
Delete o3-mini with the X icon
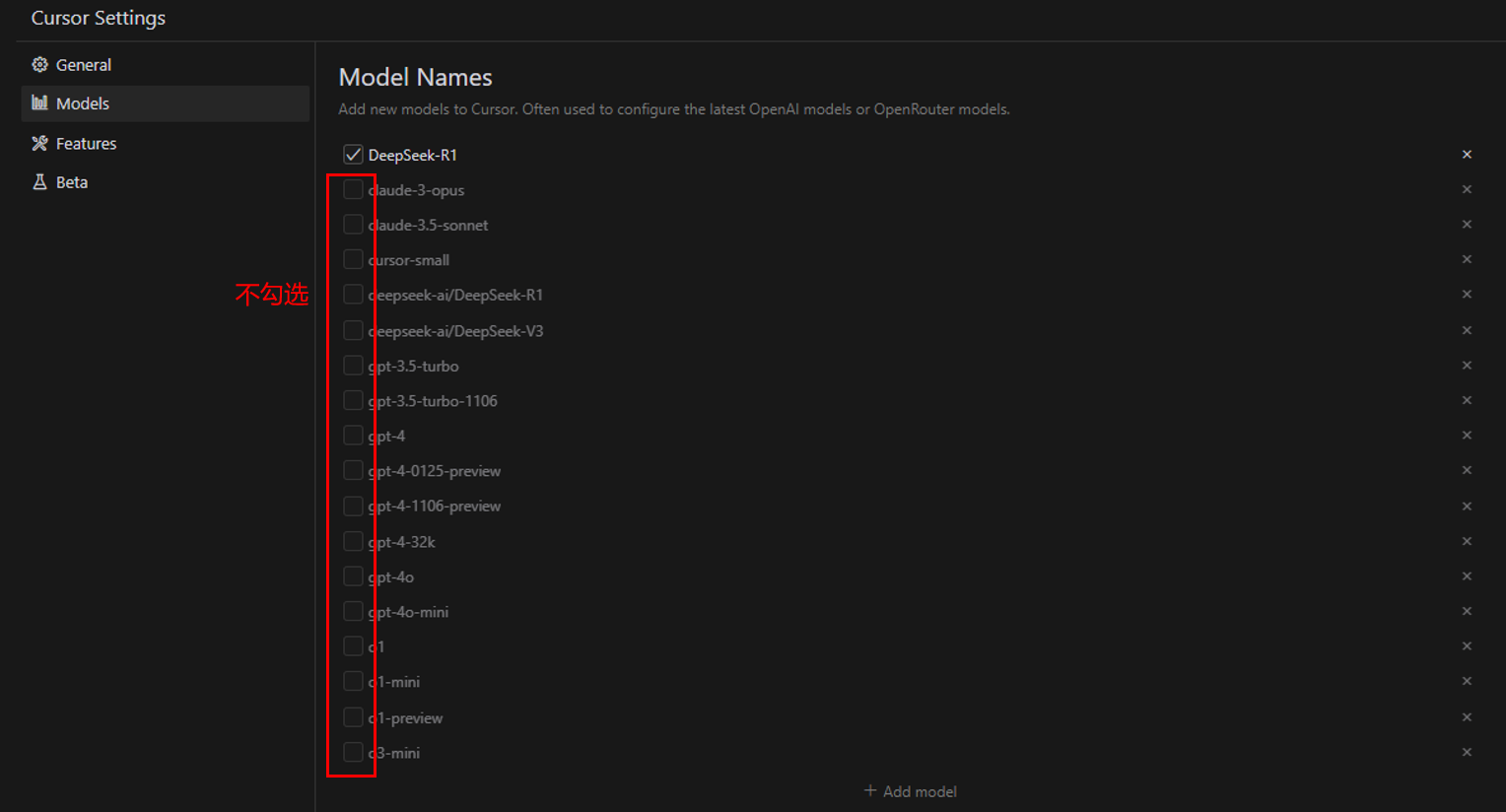click(x=1467, y=752)
